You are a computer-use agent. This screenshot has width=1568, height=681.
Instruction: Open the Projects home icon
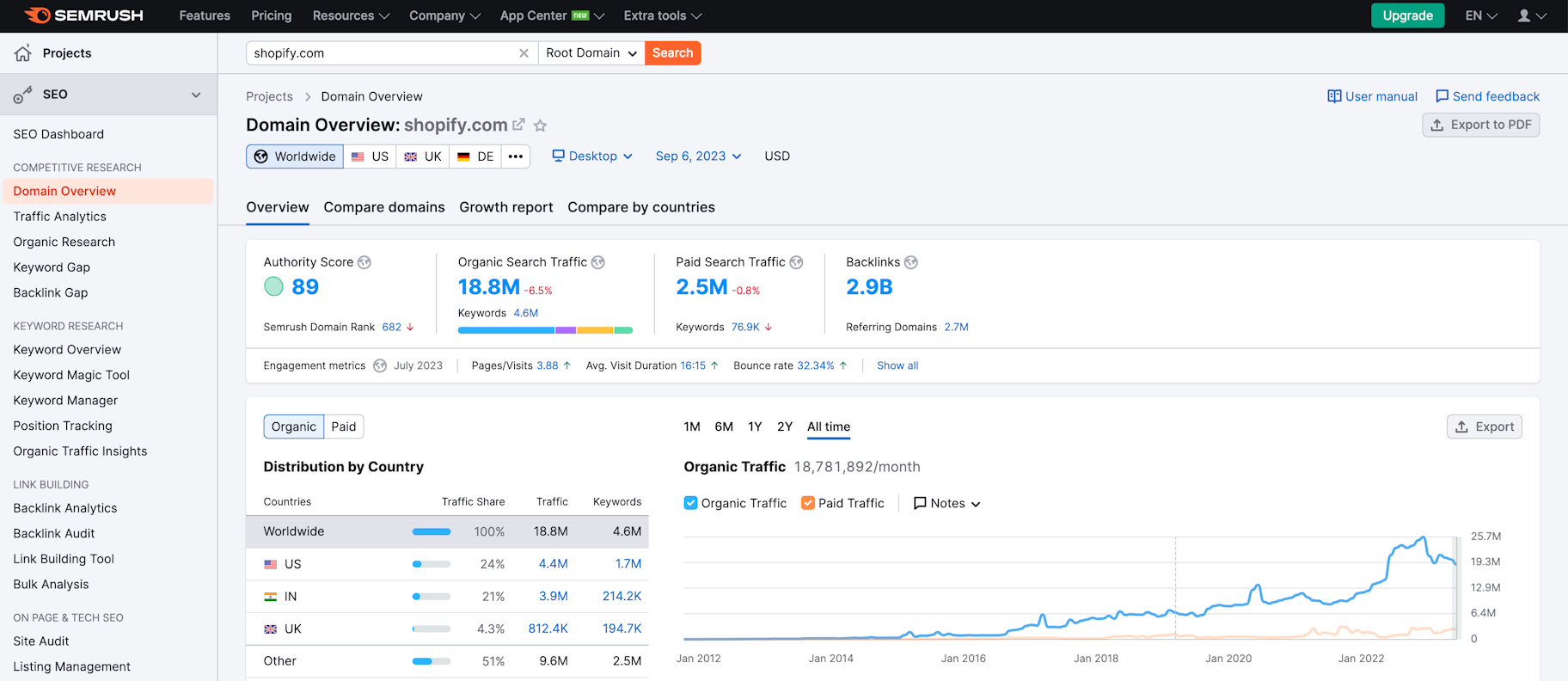click(23, 53)
